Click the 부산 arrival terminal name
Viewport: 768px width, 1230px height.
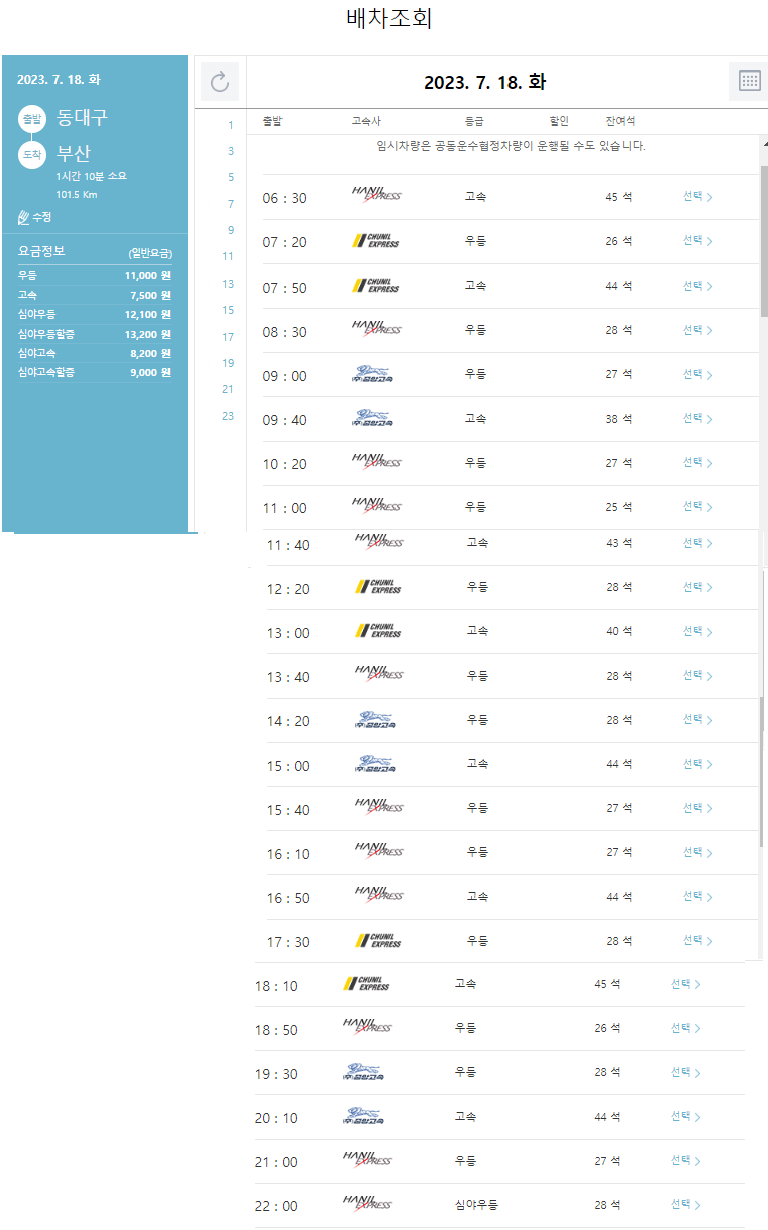[x=74, y=153]
